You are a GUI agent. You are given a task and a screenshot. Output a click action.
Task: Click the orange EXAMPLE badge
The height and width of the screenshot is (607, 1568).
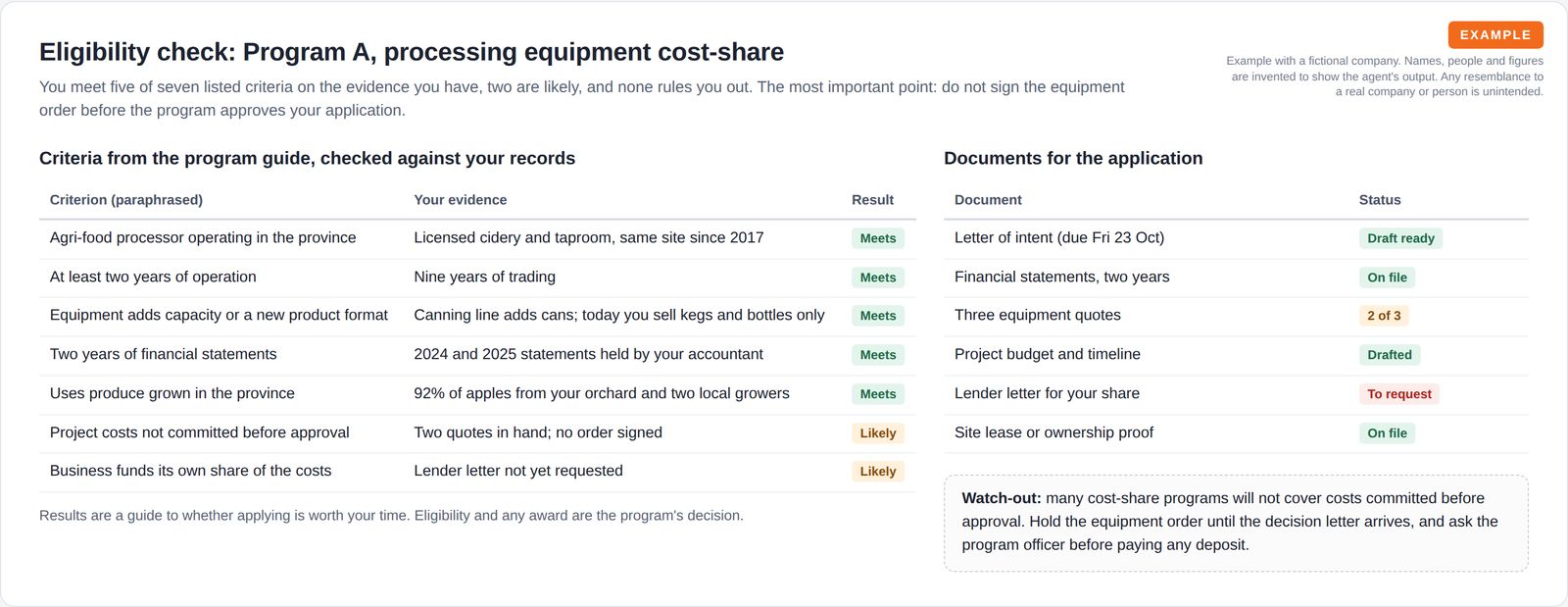(1495, 34)
